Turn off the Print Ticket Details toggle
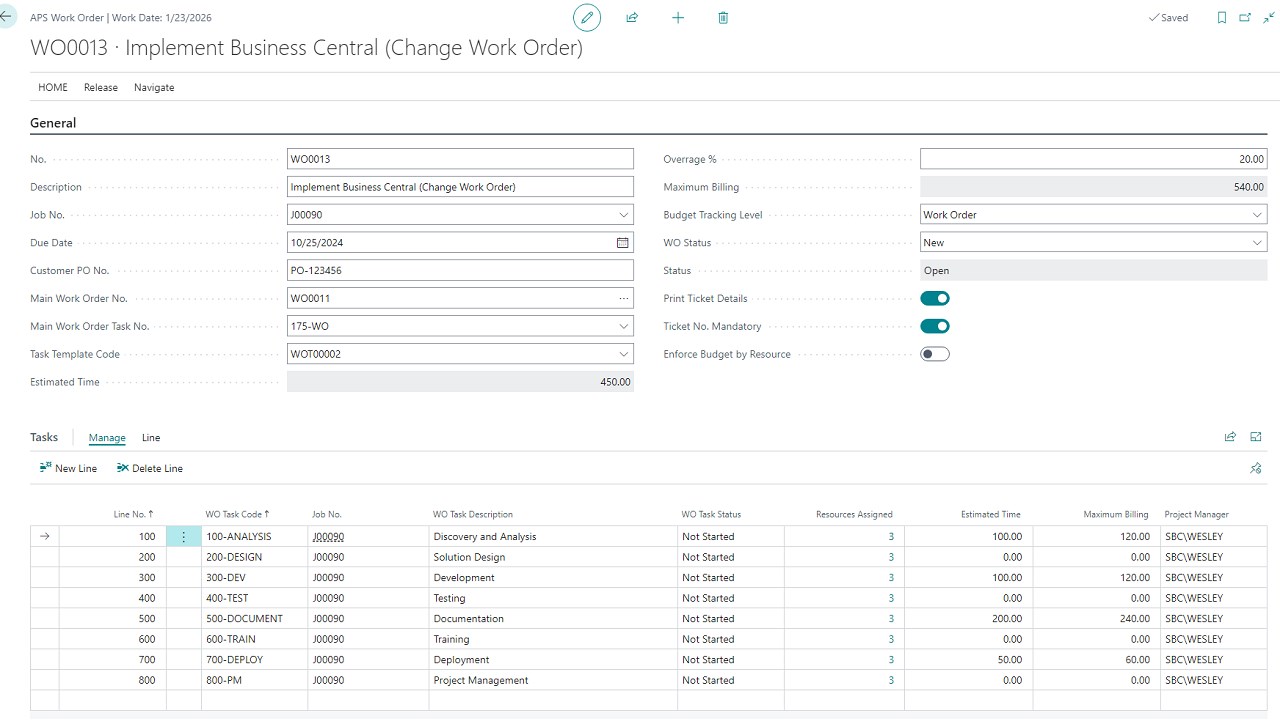This screenshot has width=1280, height=720. coord(934,297)
